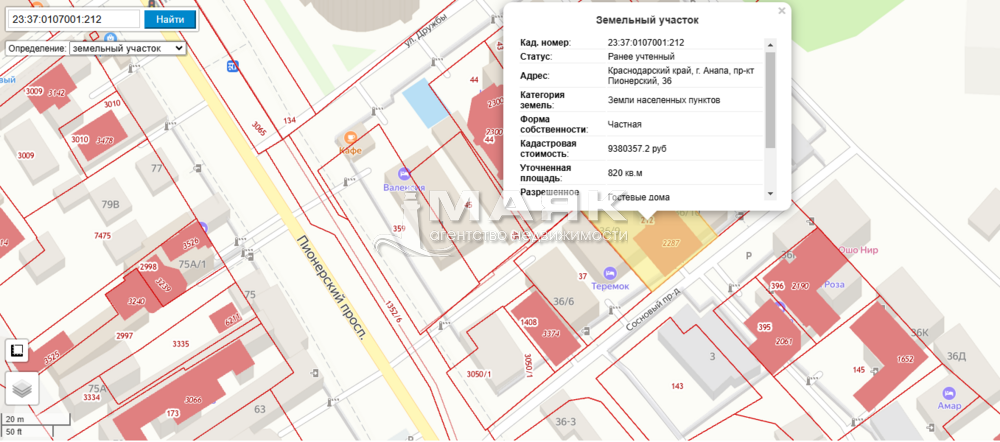Select the highlighted parcel 2287

[x=671, y=243]
